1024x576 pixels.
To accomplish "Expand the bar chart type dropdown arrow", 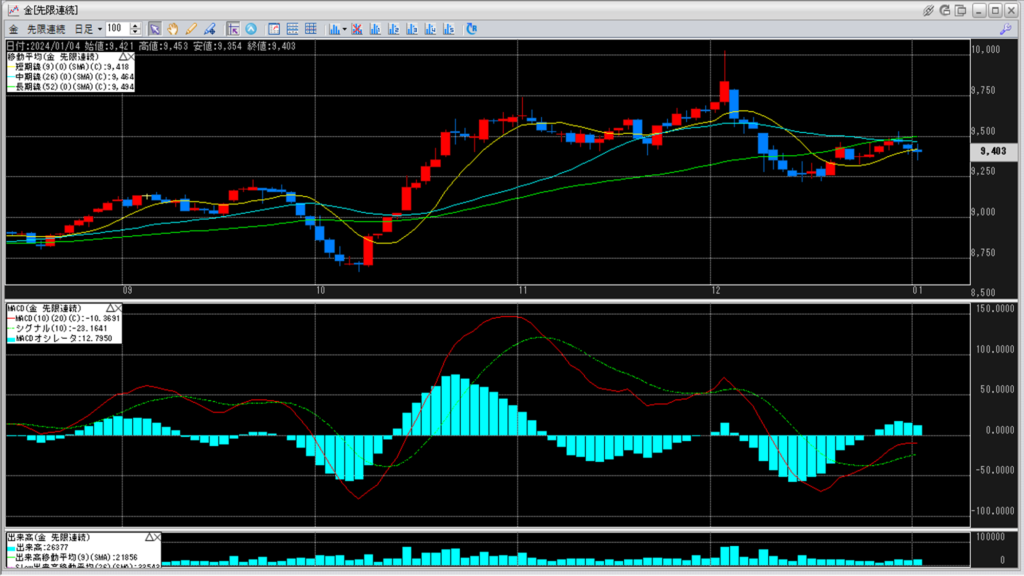I will pos(343,29).
